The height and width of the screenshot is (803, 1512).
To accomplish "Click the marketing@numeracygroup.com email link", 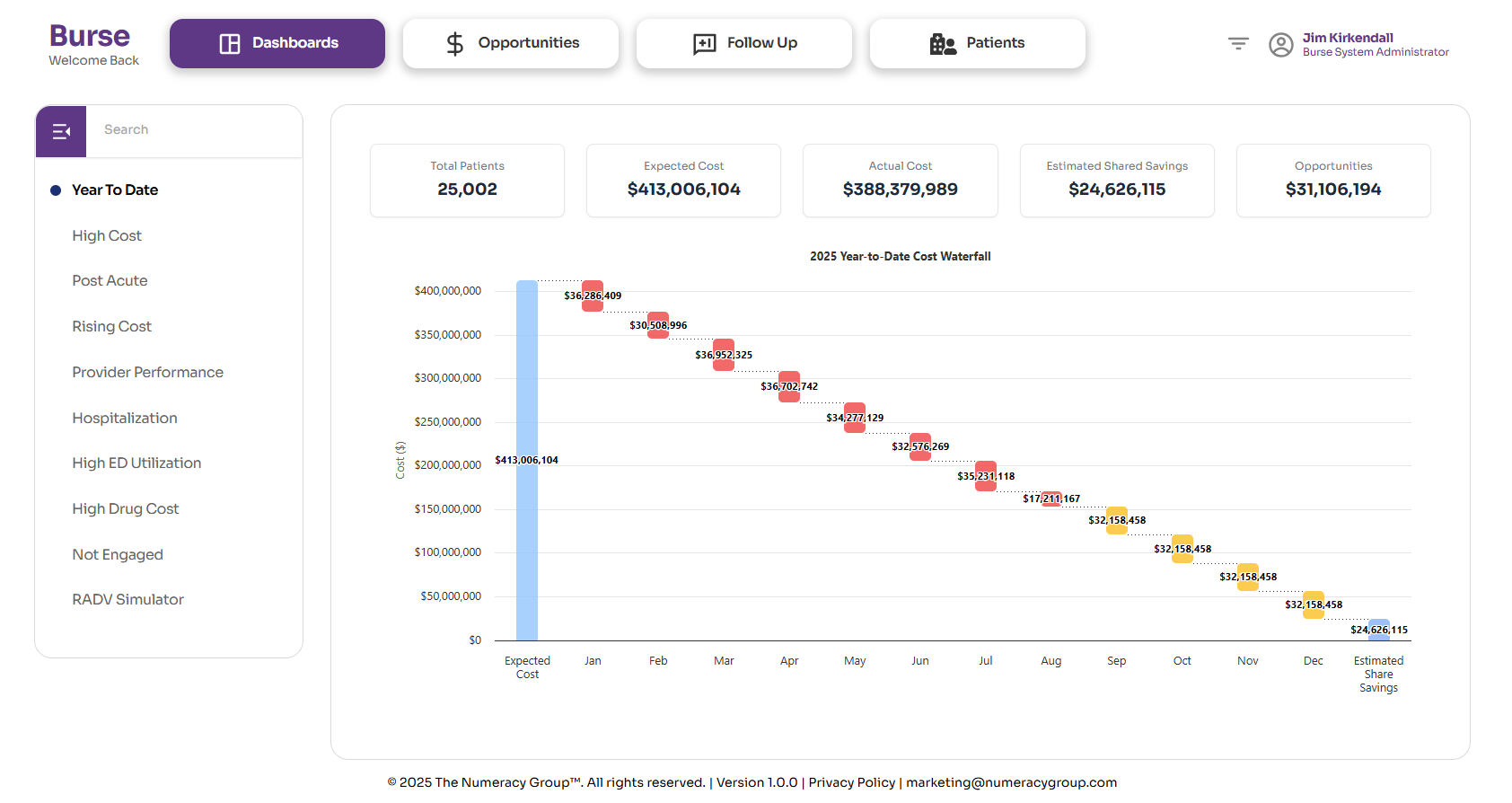I will point(1011,782).
